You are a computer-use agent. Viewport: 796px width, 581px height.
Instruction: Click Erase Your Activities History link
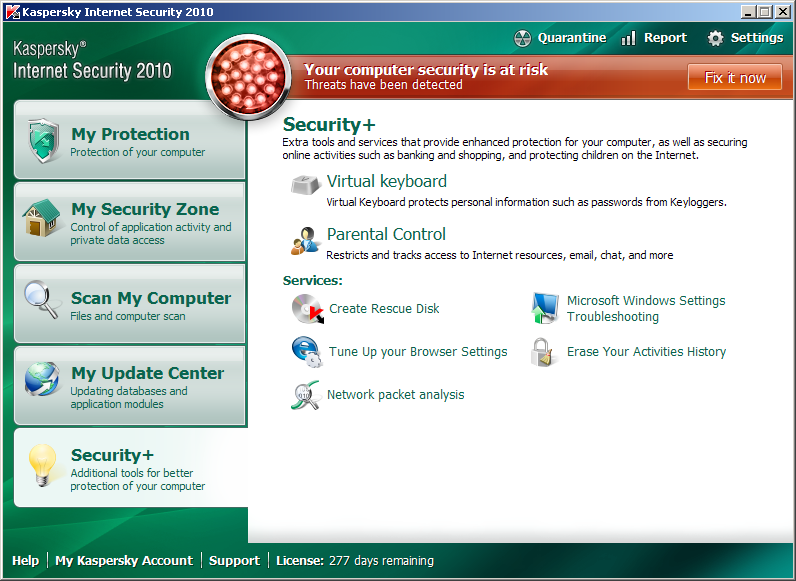click(x=646, y=352)
